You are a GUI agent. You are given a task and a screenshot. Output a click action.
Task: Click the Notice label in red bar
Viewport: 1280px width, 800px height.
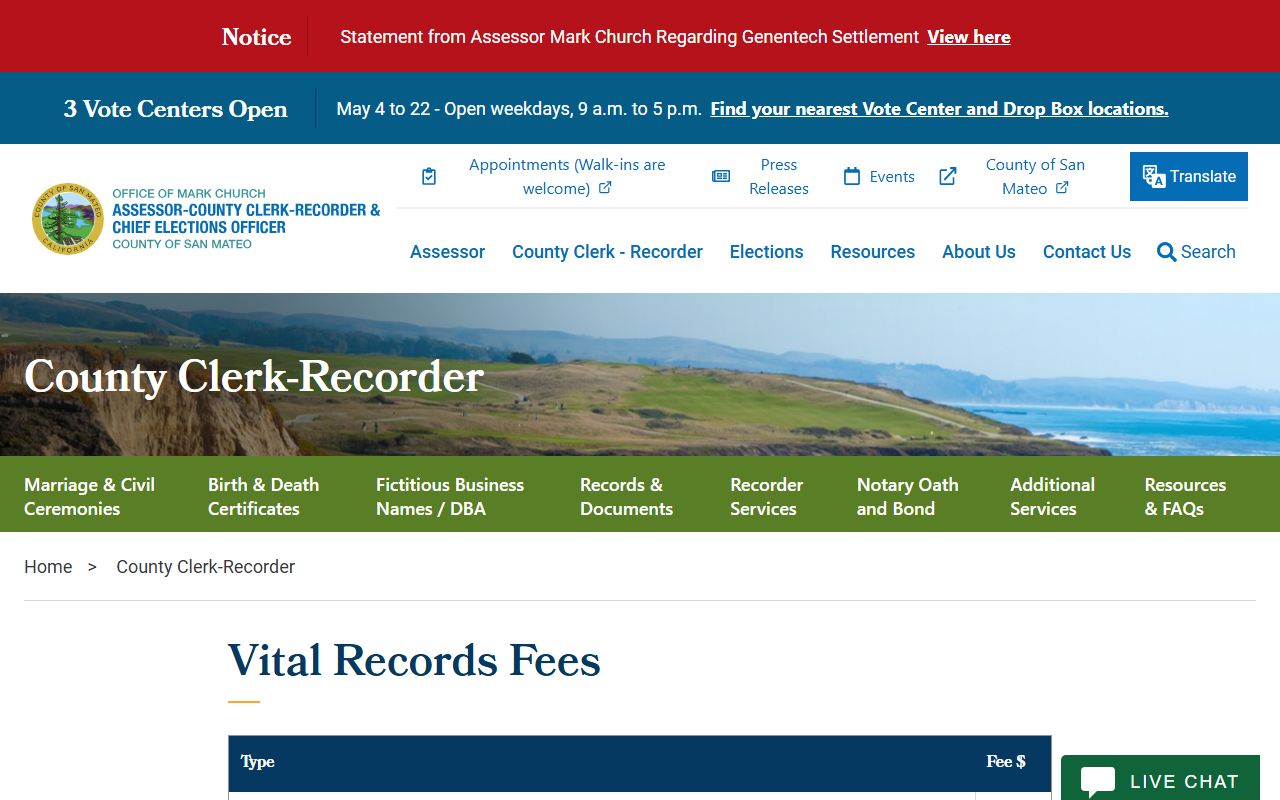click(x=256, y=37)
